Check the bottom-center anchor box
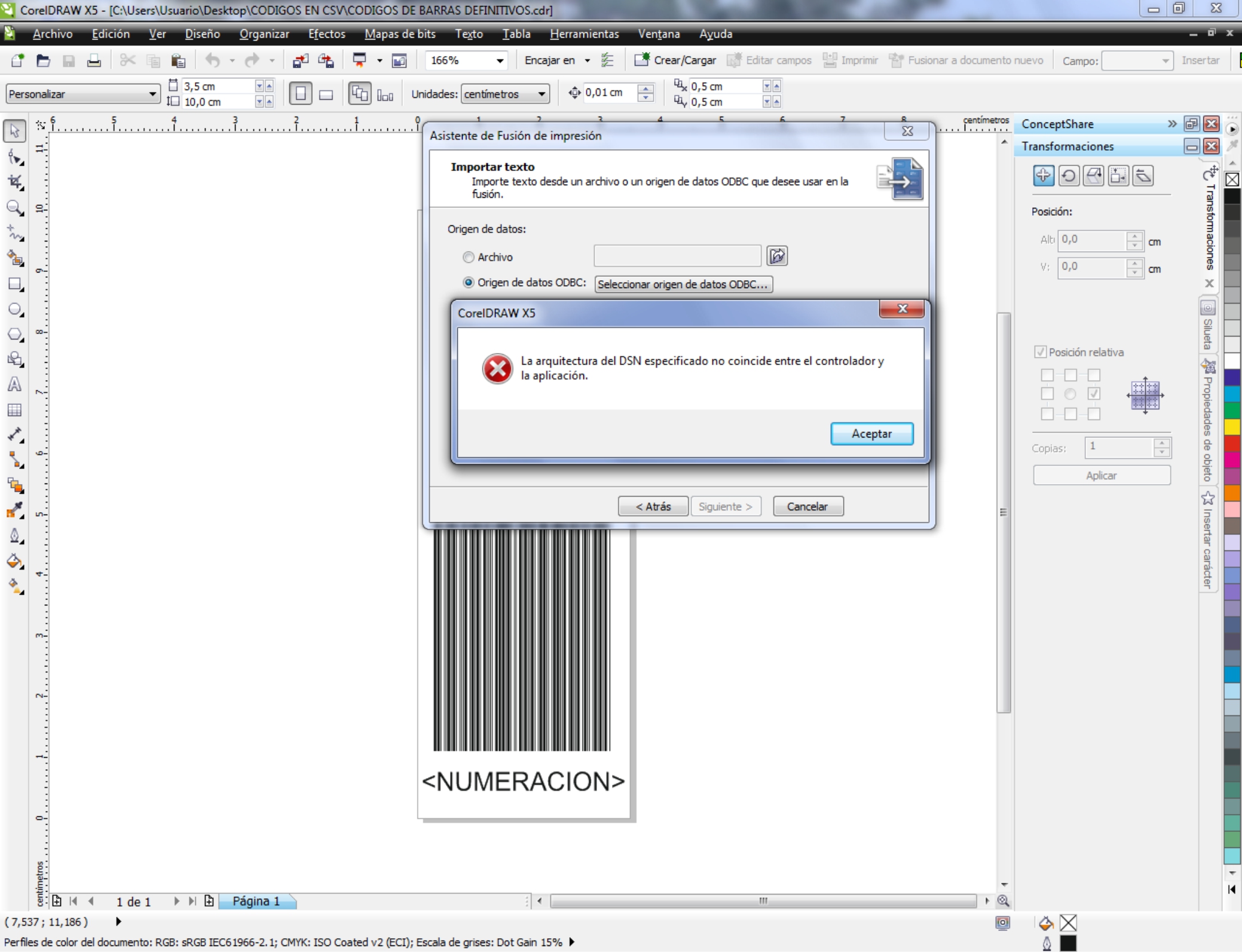This screenshot has height=952, width=1242. 1070,414
